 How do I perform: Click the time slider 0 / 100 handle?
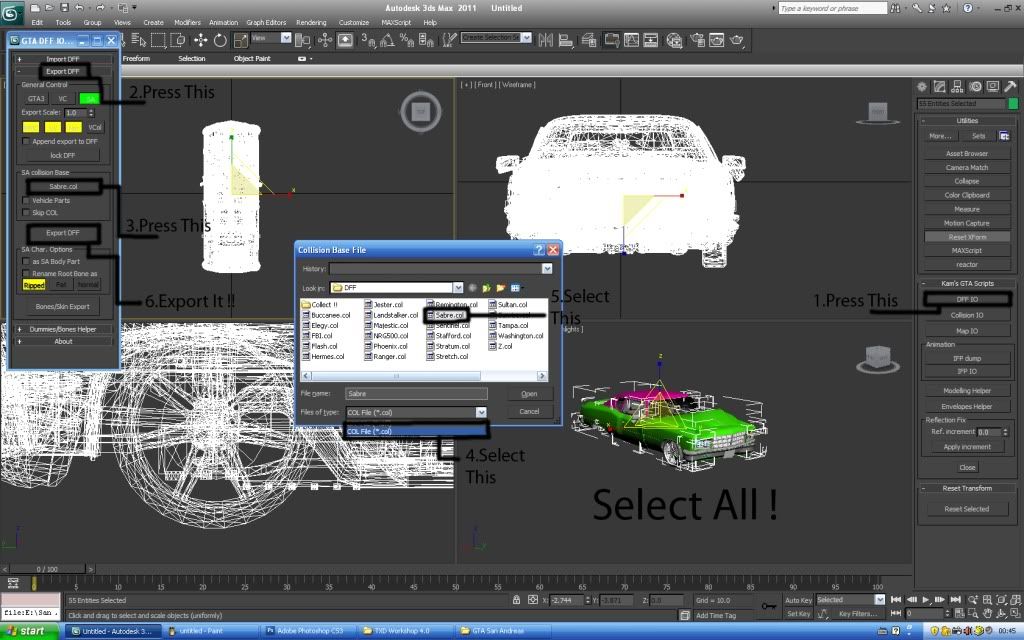(x=47, y=569)
